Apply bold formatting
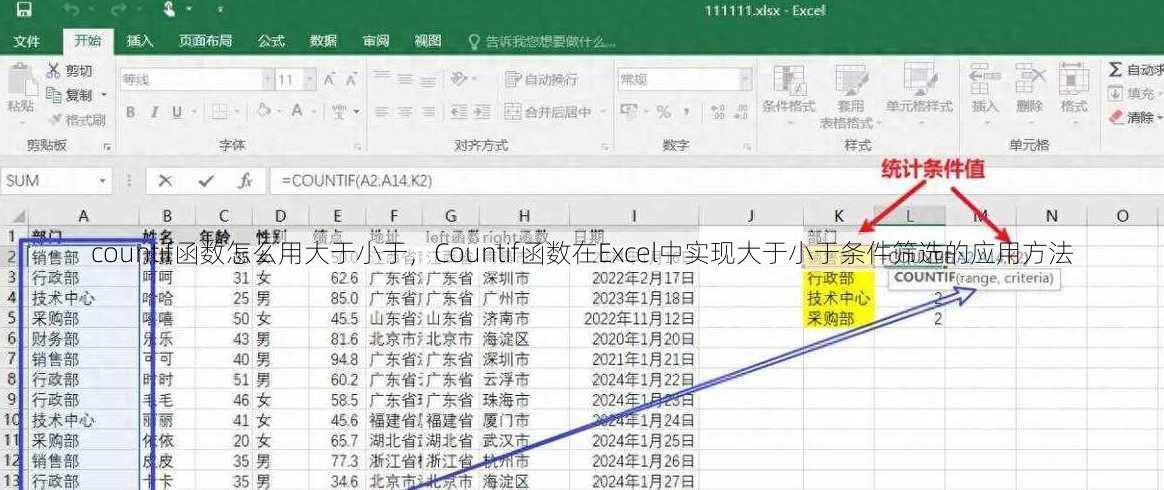1164x490 pixels. (131, 112)
